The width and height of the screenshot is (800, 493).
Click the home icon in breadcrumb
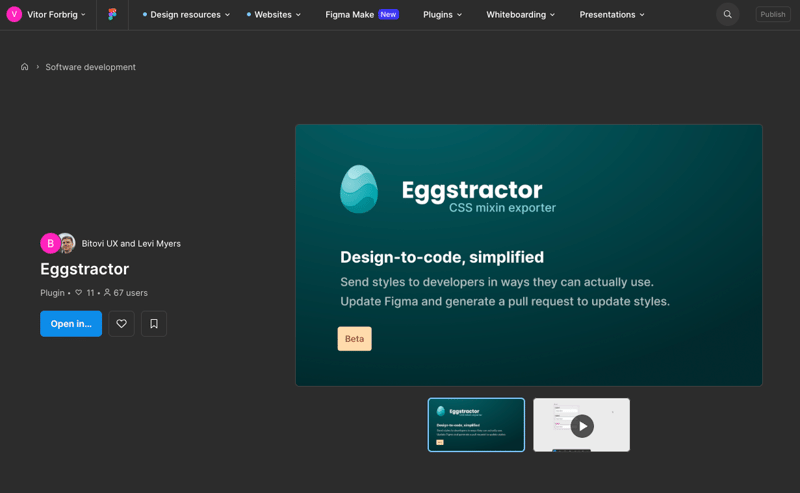(x=24, y=67)
